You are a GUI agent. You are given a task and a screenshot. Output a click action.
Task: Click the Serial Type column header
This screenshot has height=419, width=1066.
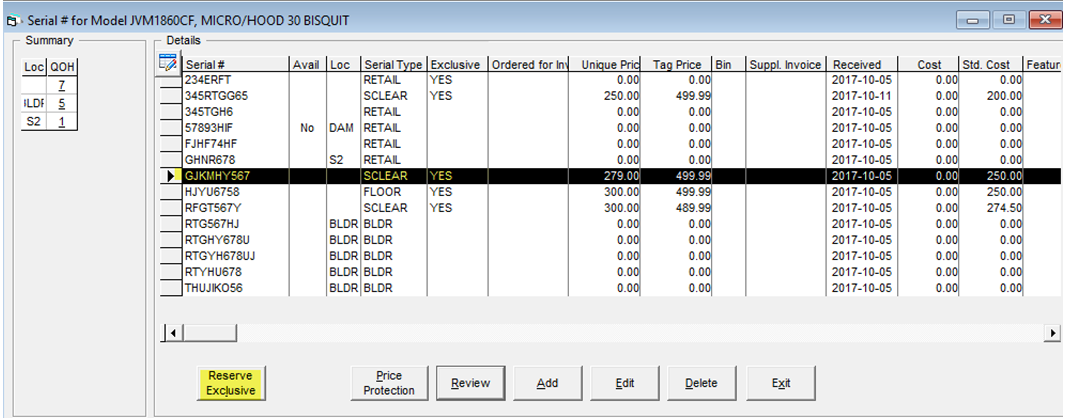point(394,65)
